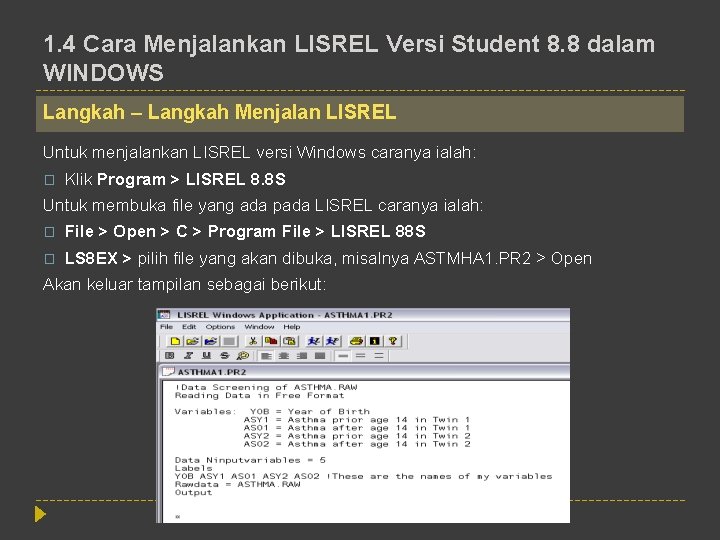This screenshot has height=540, width=720.
Task: Click the yellow Open folder icon
Action: (x=192, y=341)
